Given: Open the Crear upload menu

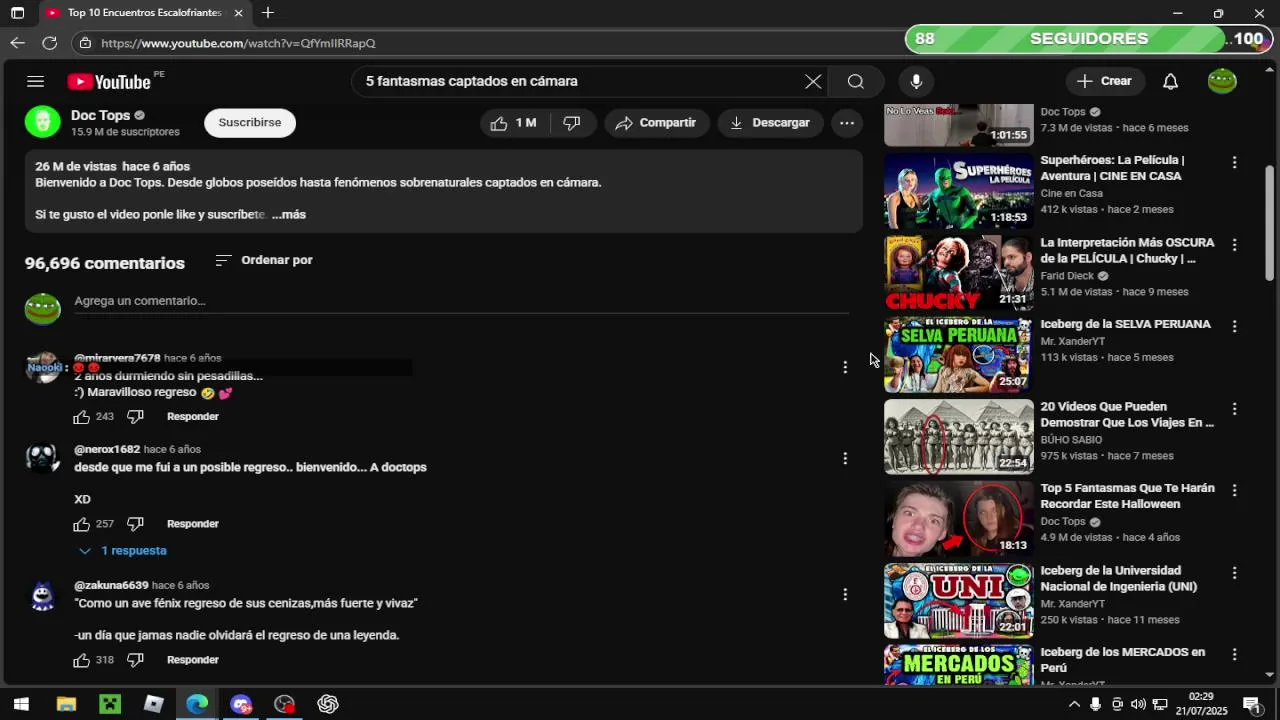Looking at the screenshot, I should (1105, 82).
